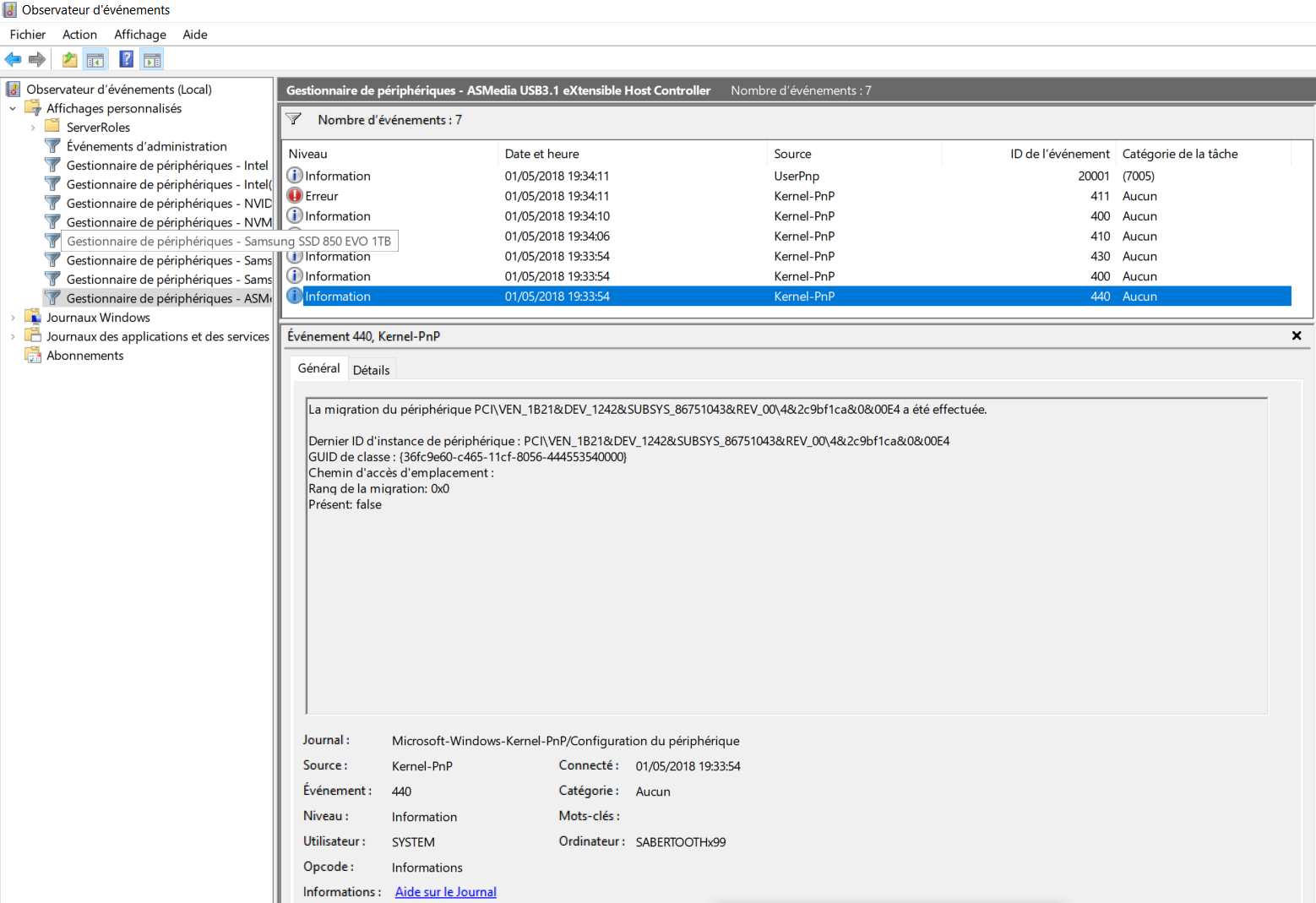This screenshot has height=903, width=1316.
Task: Click the Abonnements icon in tree
Action: 33,355
